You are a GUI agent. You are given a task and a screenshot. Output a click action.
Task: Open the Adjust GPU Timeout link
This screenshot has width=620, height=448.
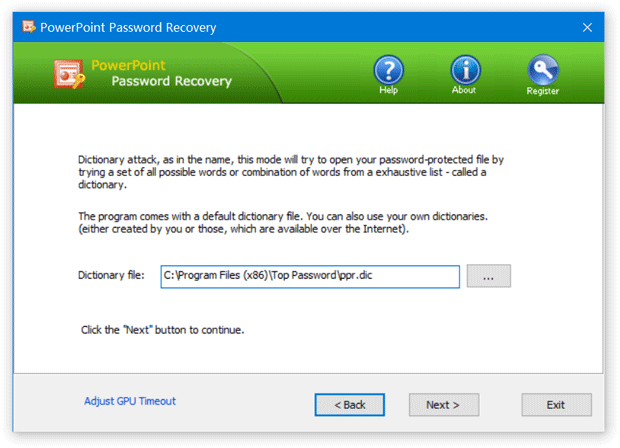[x=130, y=401]
